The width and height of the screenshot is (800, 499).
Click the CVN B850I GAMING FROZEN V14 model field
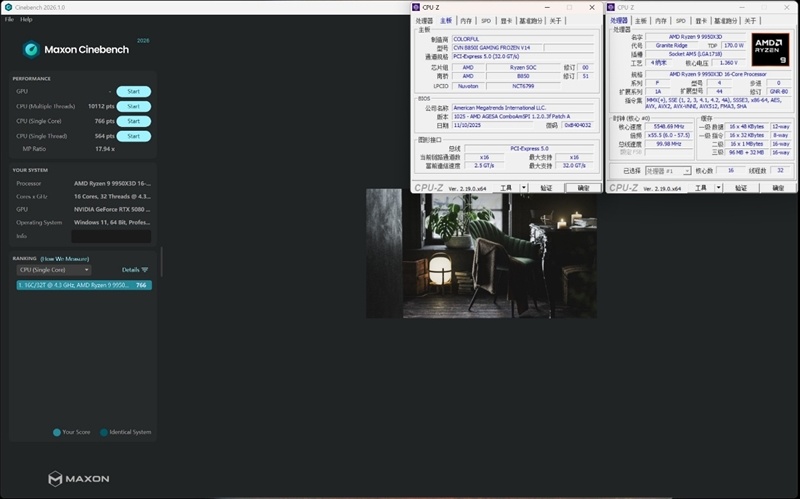click(497, 47)
